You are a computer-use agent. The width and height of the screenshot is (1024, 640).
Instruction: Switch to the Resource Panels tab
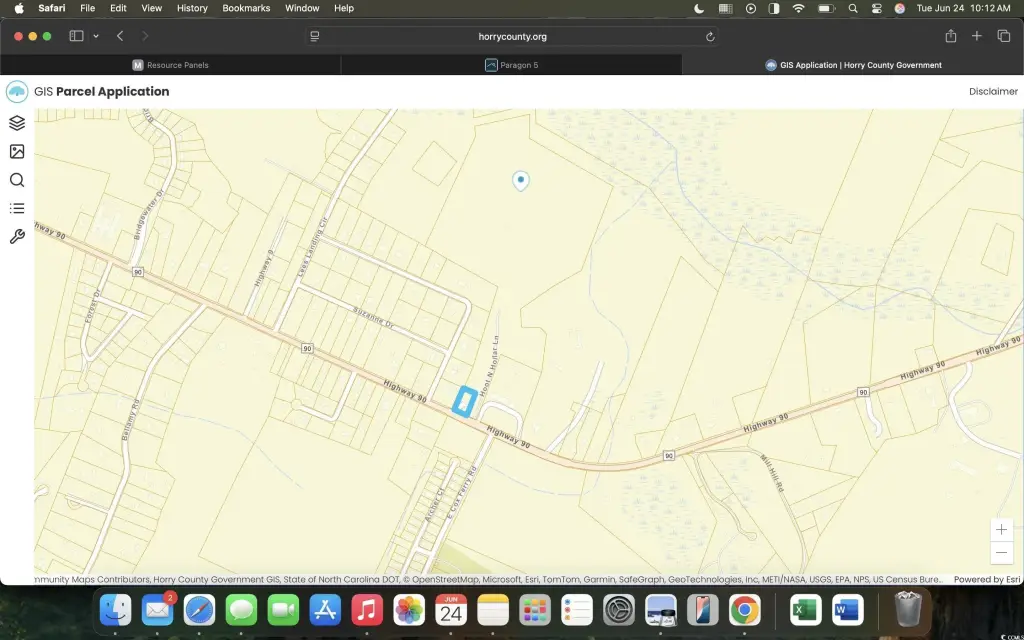(x=170, y=65)
